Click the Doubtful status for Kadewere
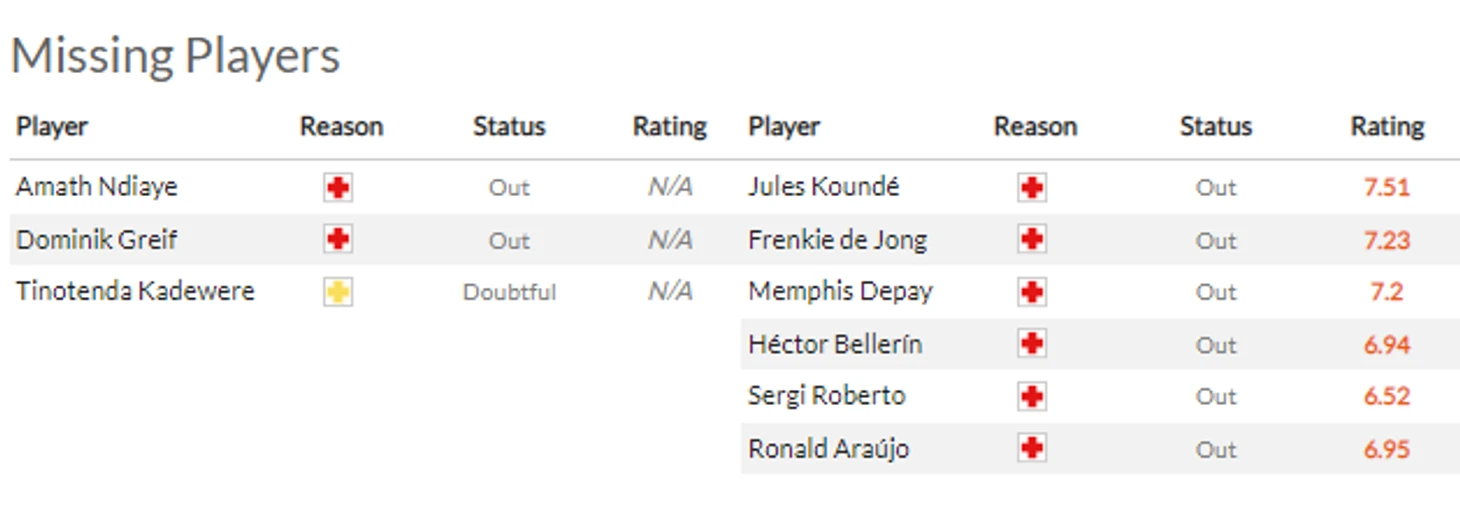The width and height of the screenshot is (1460, 515). coord(509,293)
